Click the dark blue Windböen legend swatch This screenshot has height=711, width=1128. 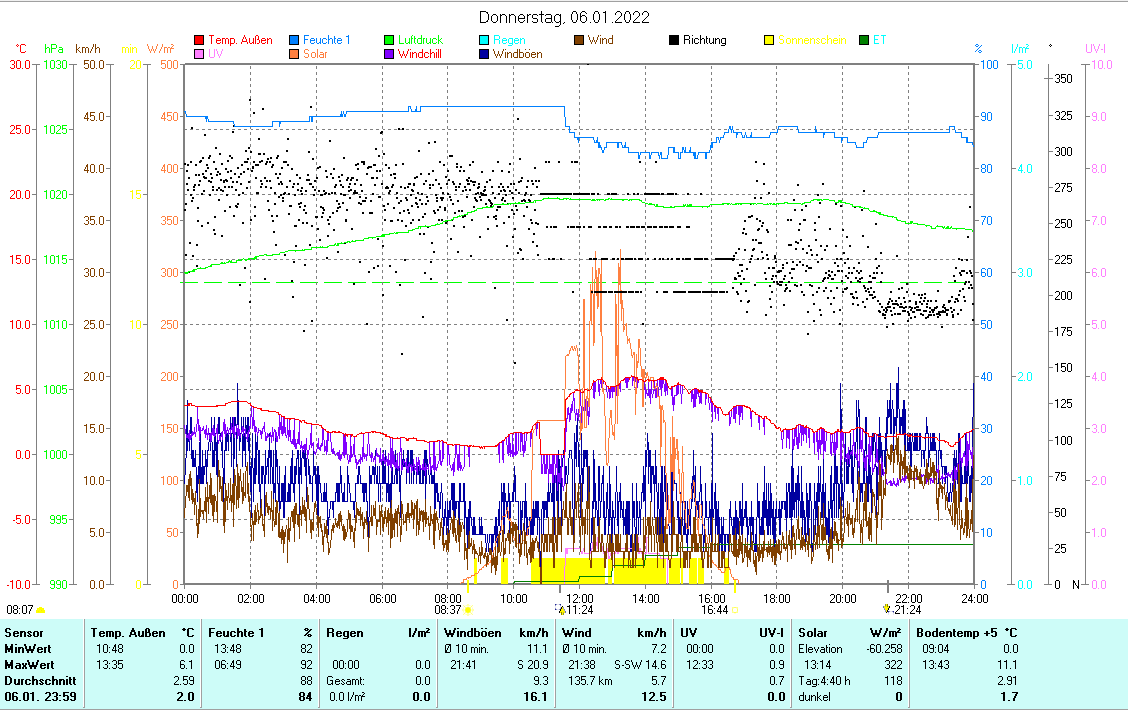click(484, 54)
